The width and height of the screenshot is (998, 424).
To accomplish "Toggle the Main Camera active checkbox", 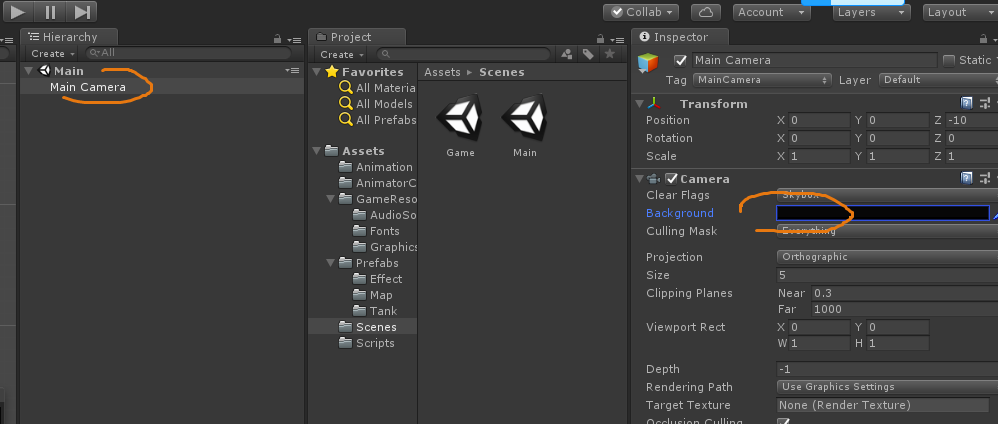I will pyautogui.click(x=681, y=60).
